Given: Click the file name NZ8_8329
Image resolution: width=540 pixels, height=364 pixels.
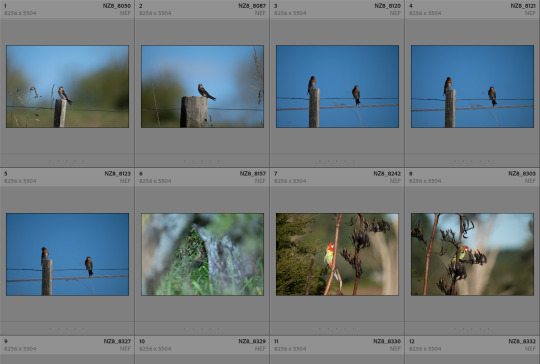Looking at the screenshot, I should point(252,341).
